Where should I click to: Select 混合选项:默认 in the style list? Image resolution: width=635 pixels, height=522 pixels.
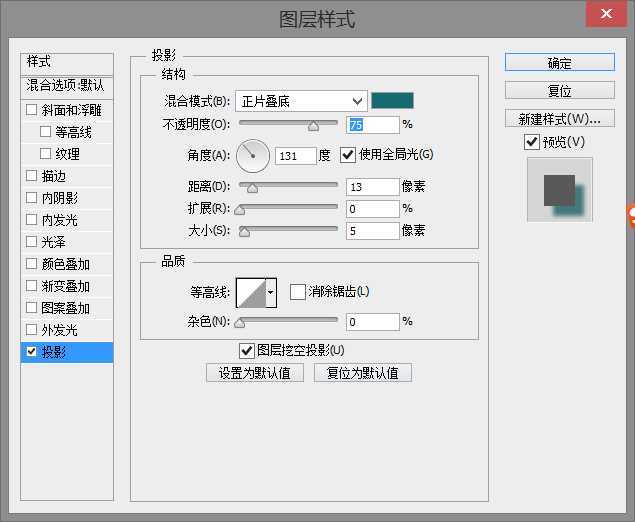(x=66, y=86)
